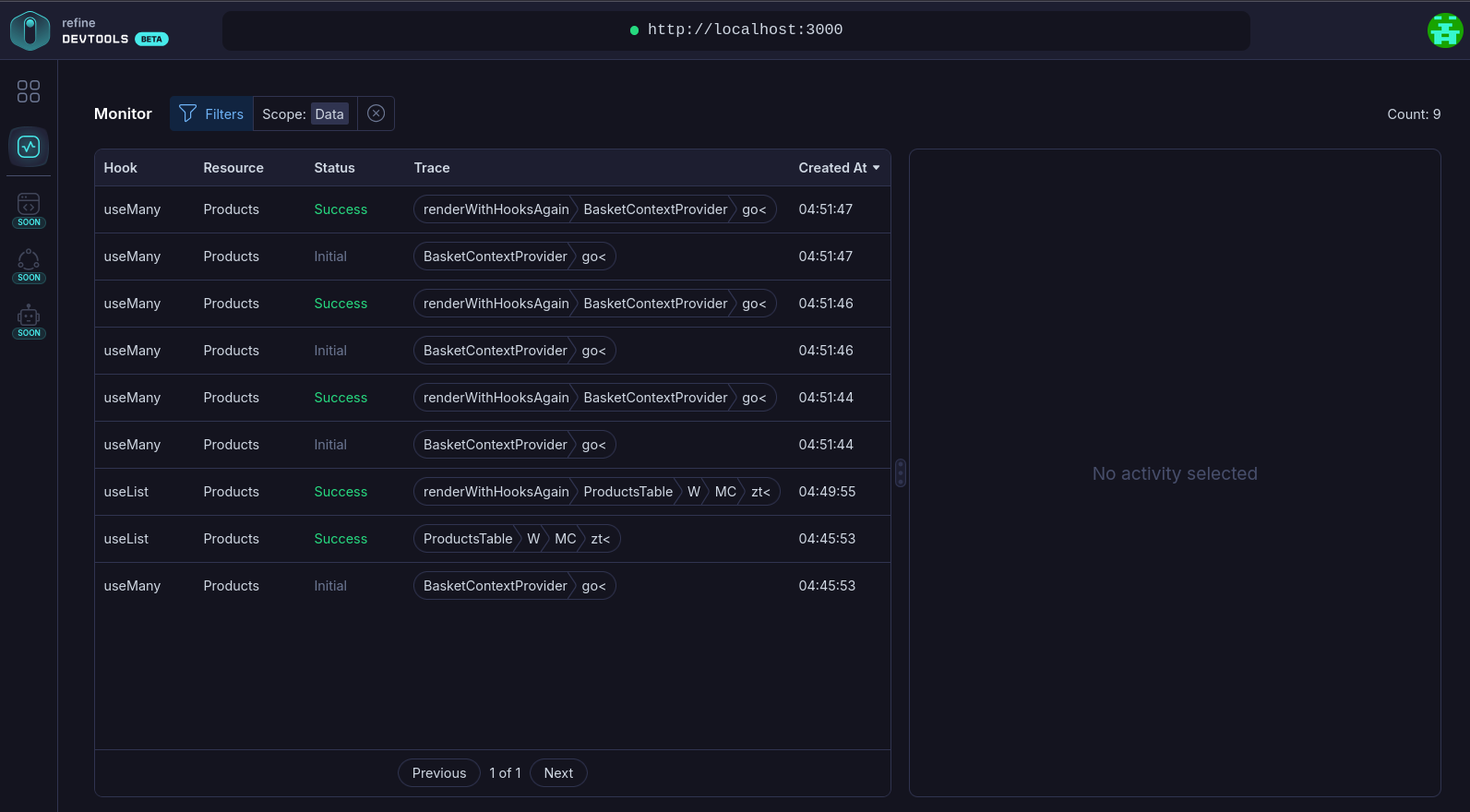The height and width of the screenshot is (812, 1470).
Task: Select useList row created at 04:49:55
Action: click(493, 492)
